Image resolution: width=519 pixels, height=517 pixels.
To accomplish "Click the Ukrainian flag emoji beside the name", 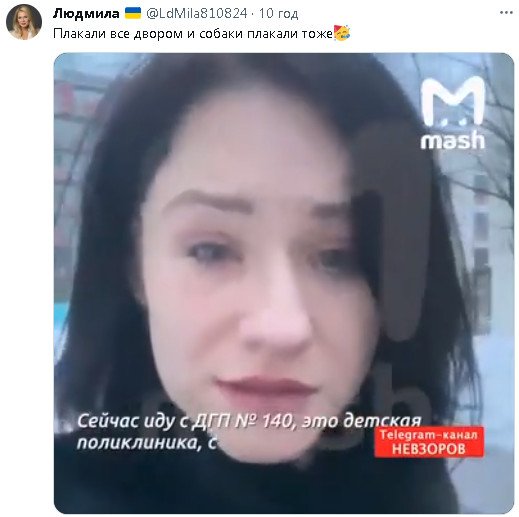I will click(x=133, y=13).
